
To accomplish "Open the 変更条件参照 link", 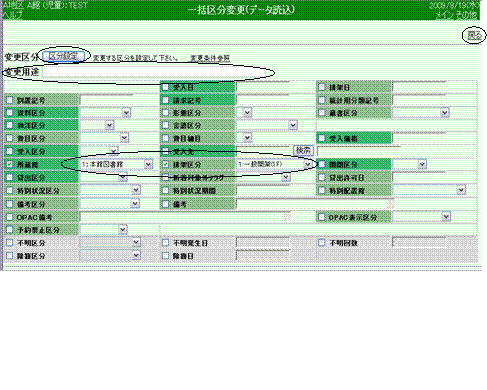I will click(210, 58).
